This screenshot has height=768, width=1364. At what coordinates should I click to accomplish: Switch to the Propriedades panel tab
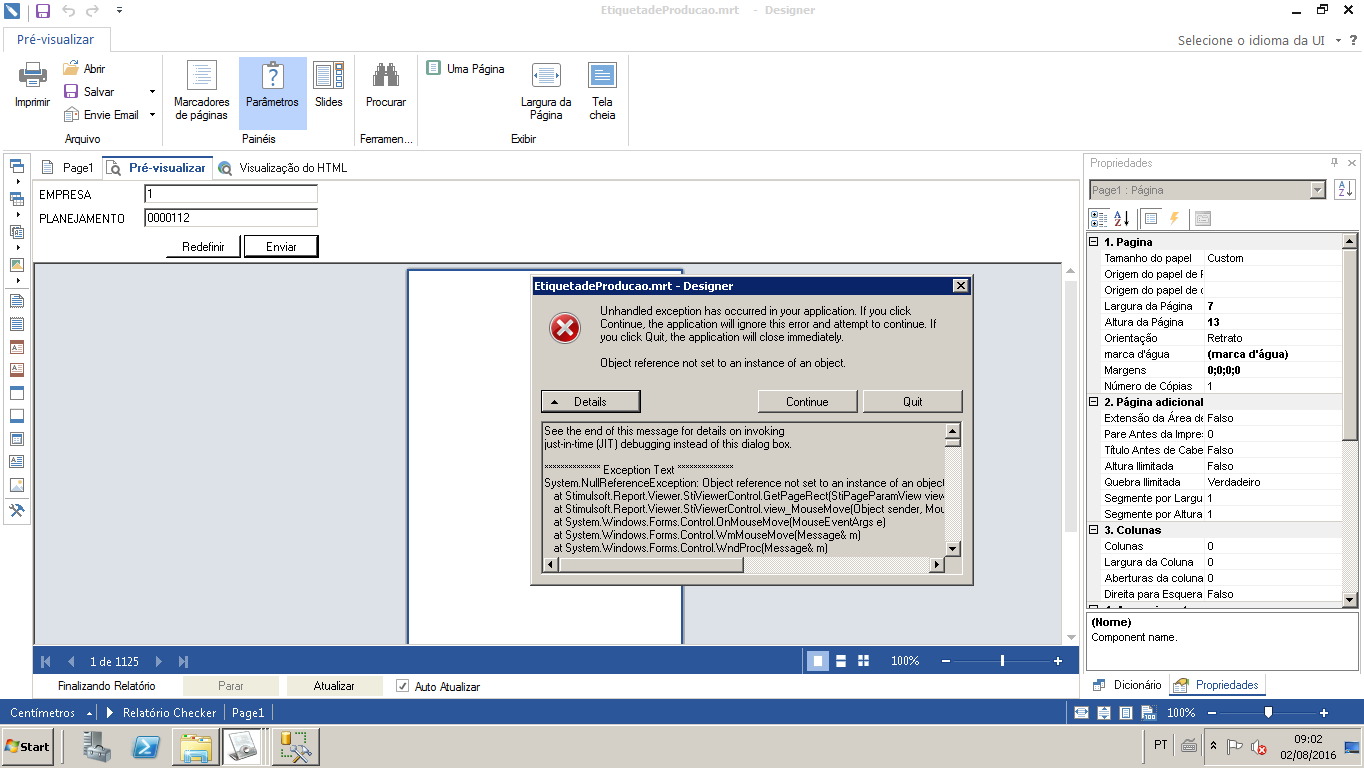click(1217, 685)
